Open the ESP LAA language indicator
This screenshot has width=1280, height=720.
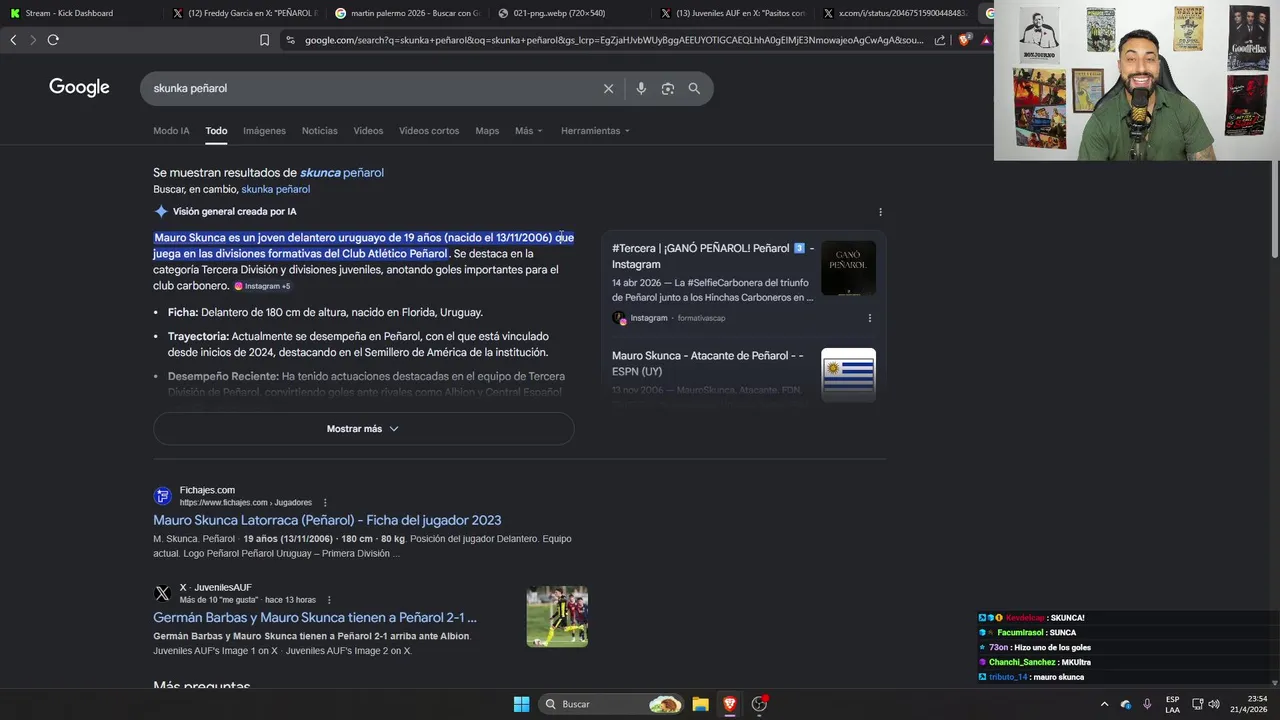click(x=1172, y=704)
